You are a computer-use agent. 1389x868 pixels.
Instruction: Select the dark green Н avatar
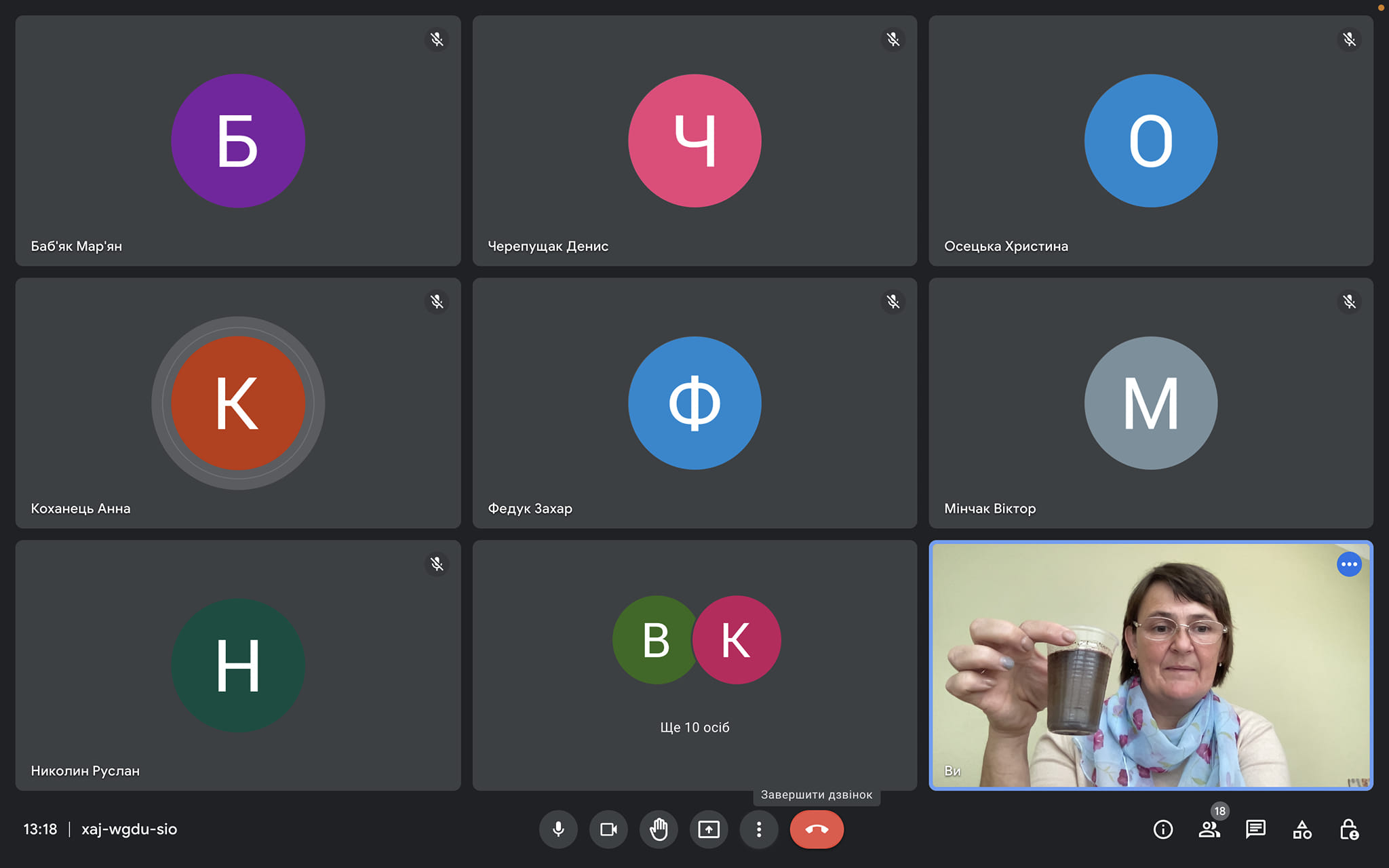pyautogui.click(x=238, y=665)
